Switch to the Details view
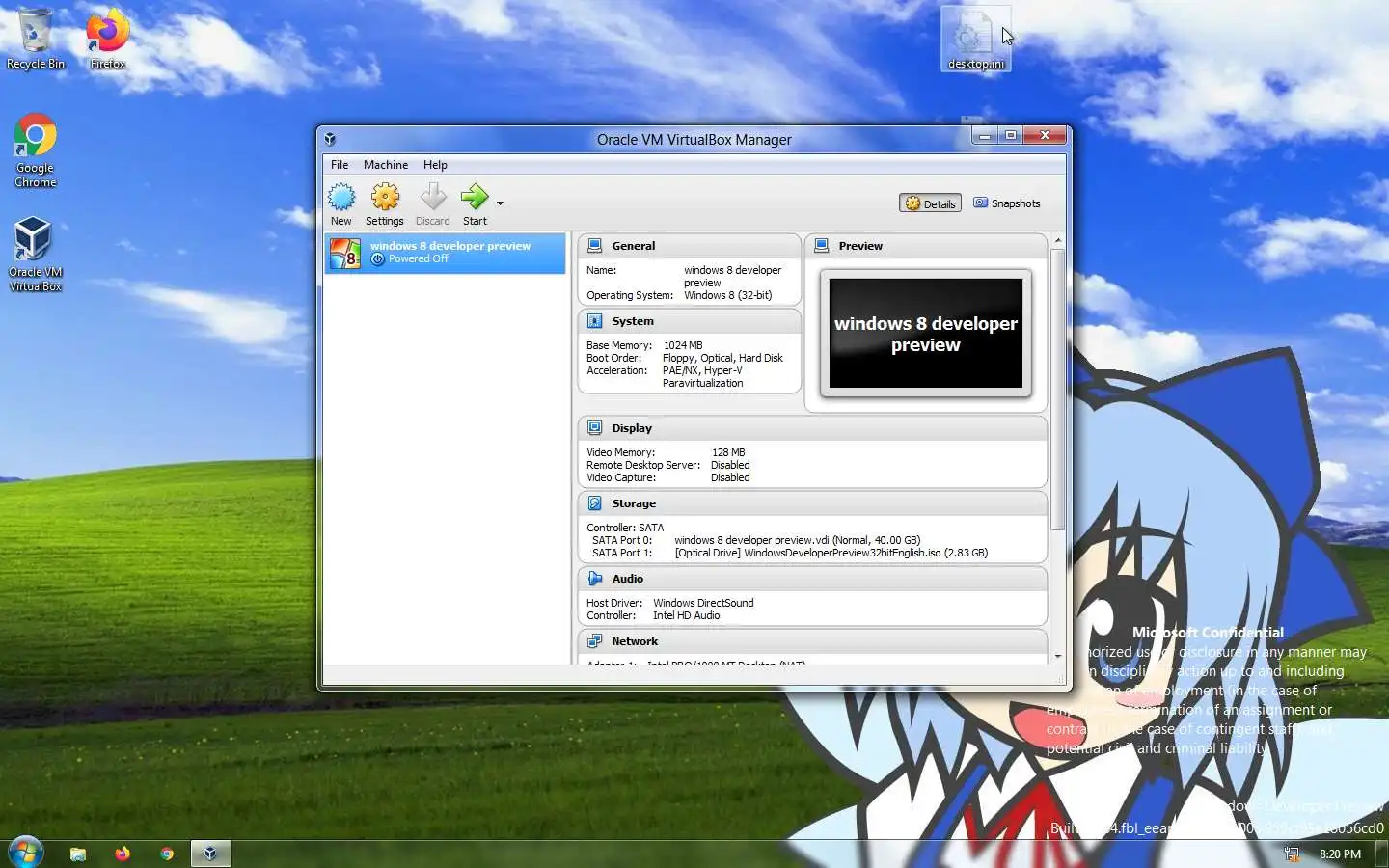The height and width of the screenshot is (868, 1389). tap(931, 203)
